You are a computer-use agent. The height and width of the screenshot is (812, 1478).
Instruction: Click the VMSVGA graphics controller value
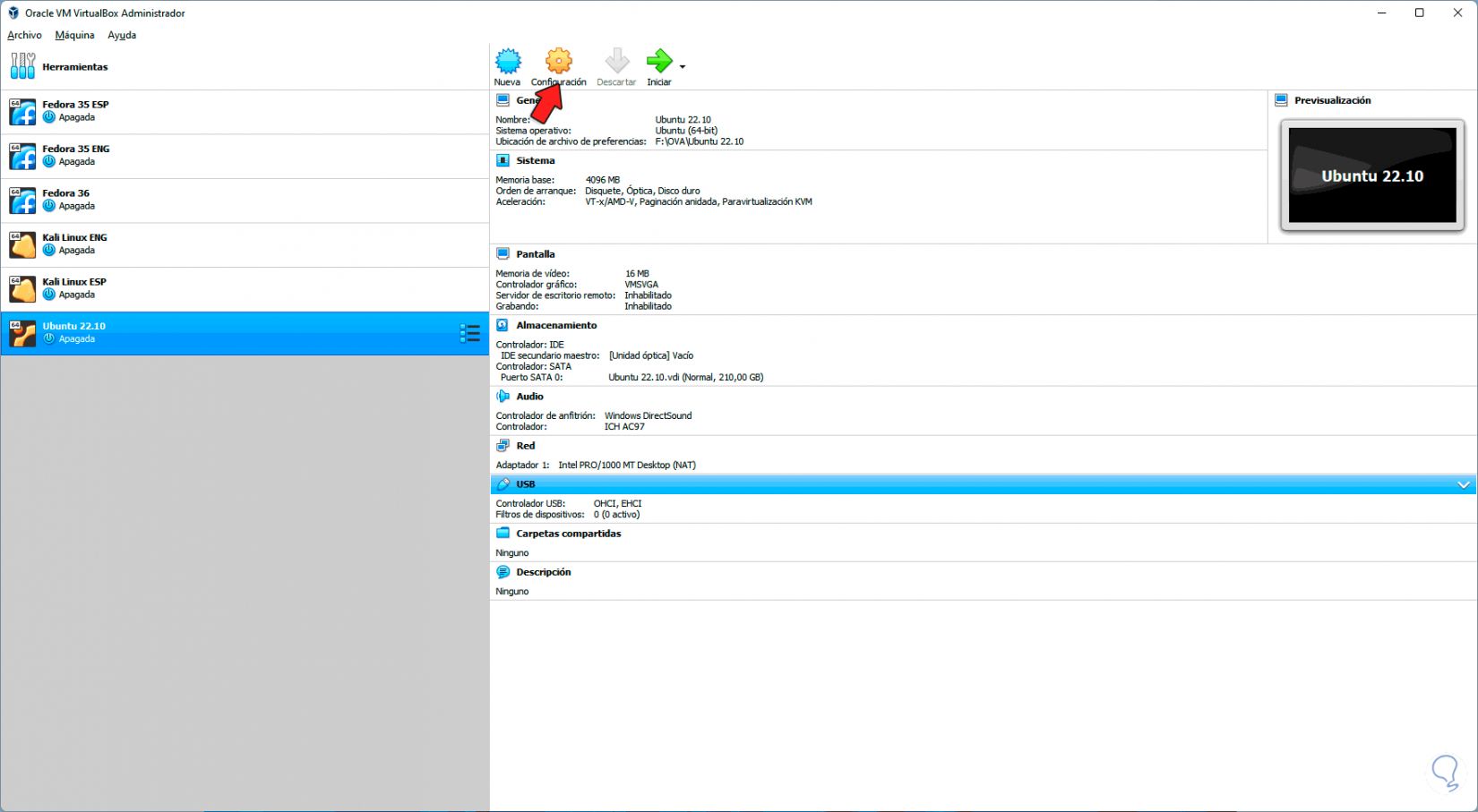pos(641,285)
